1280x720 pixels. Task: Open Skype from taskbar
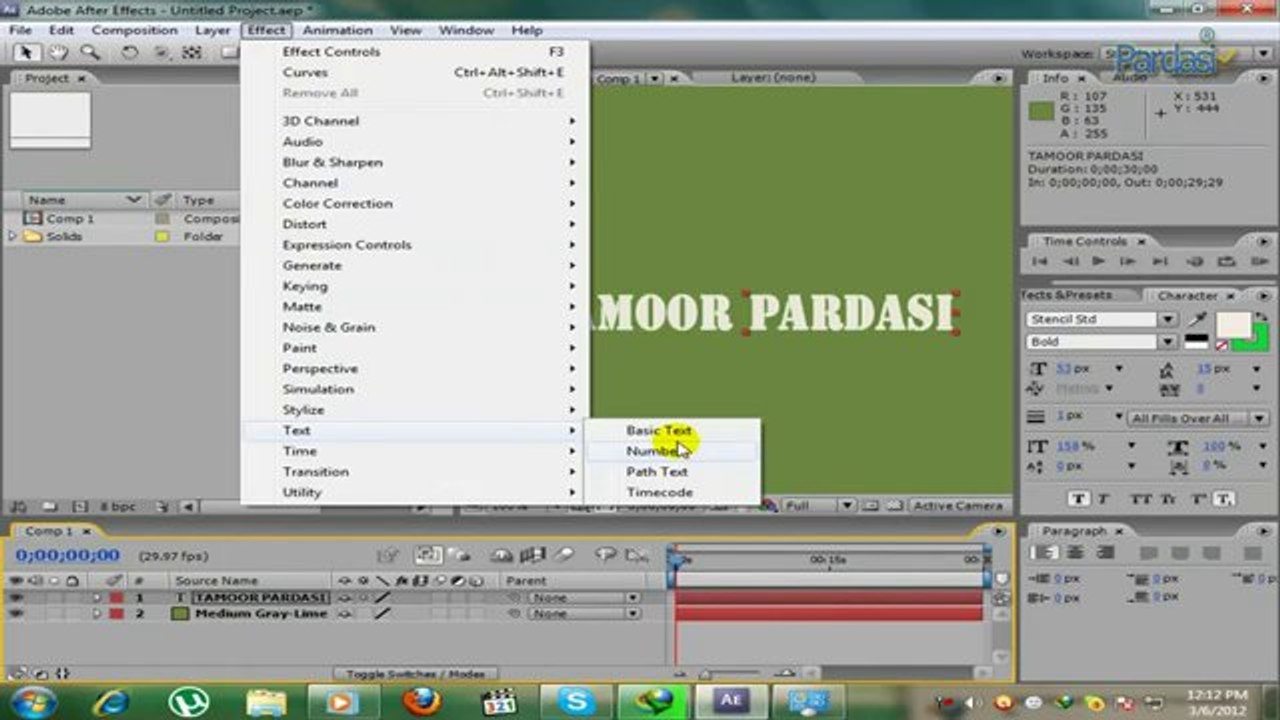click(577, 701)
